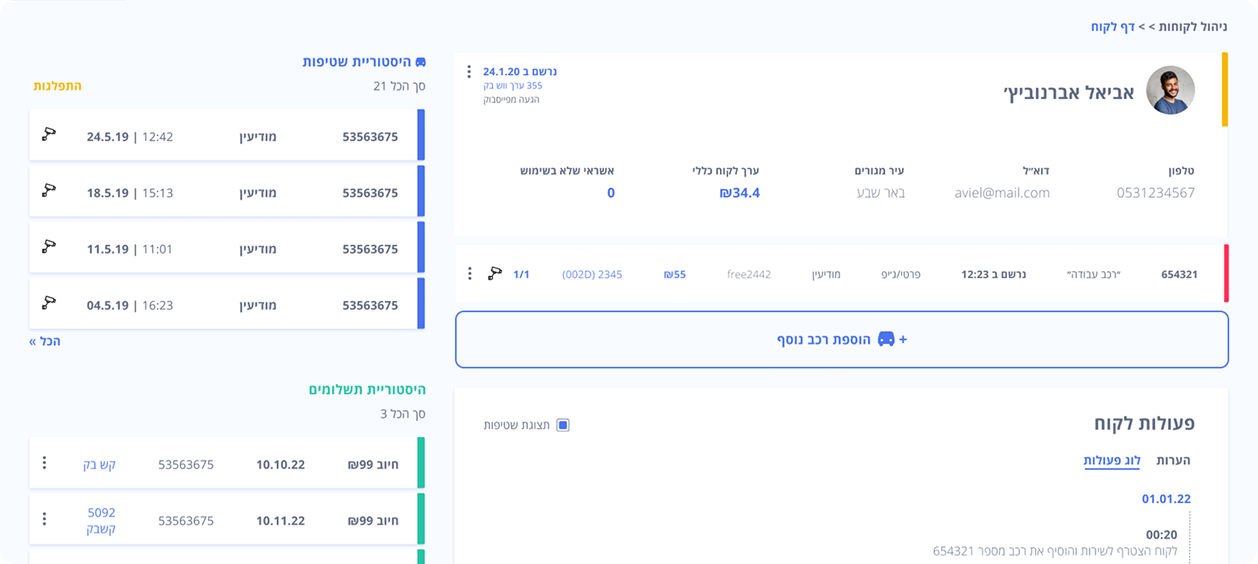Open the התפלגות link
This screenshot has height=564, width=1258.
[x=58, y=86]
